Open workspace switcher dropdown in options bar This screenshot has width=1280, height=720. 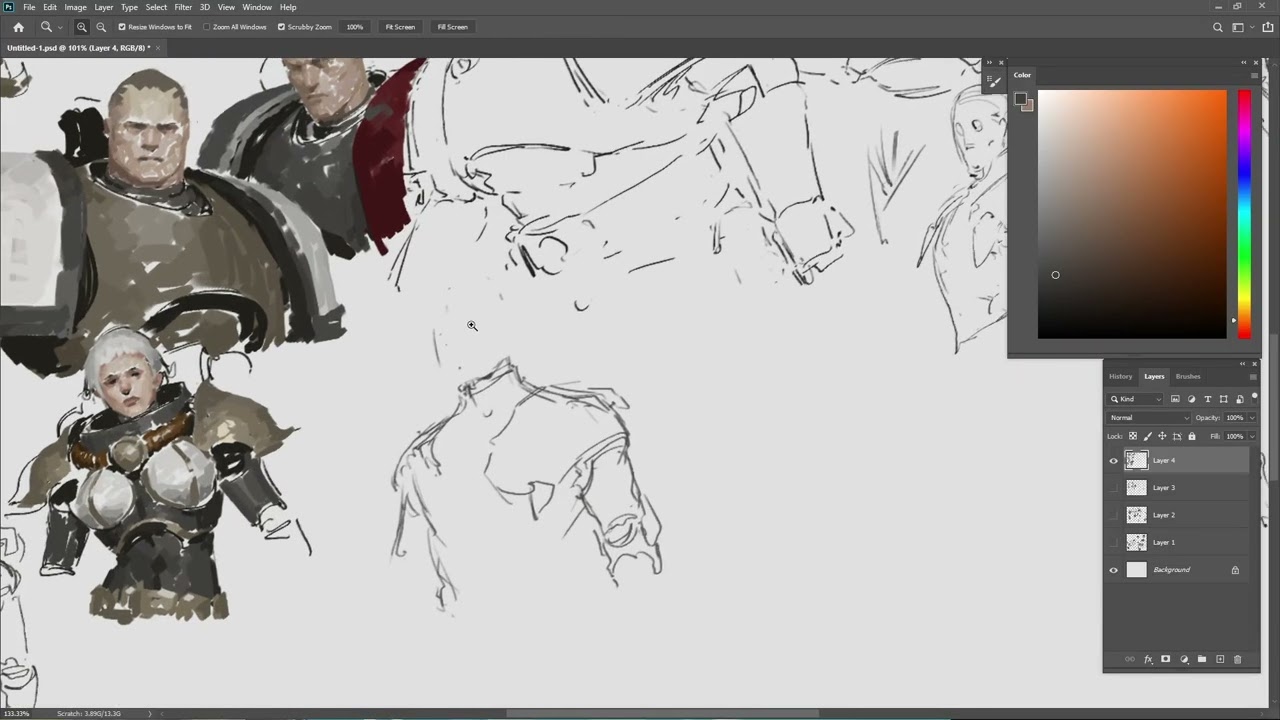(1243, 27)
